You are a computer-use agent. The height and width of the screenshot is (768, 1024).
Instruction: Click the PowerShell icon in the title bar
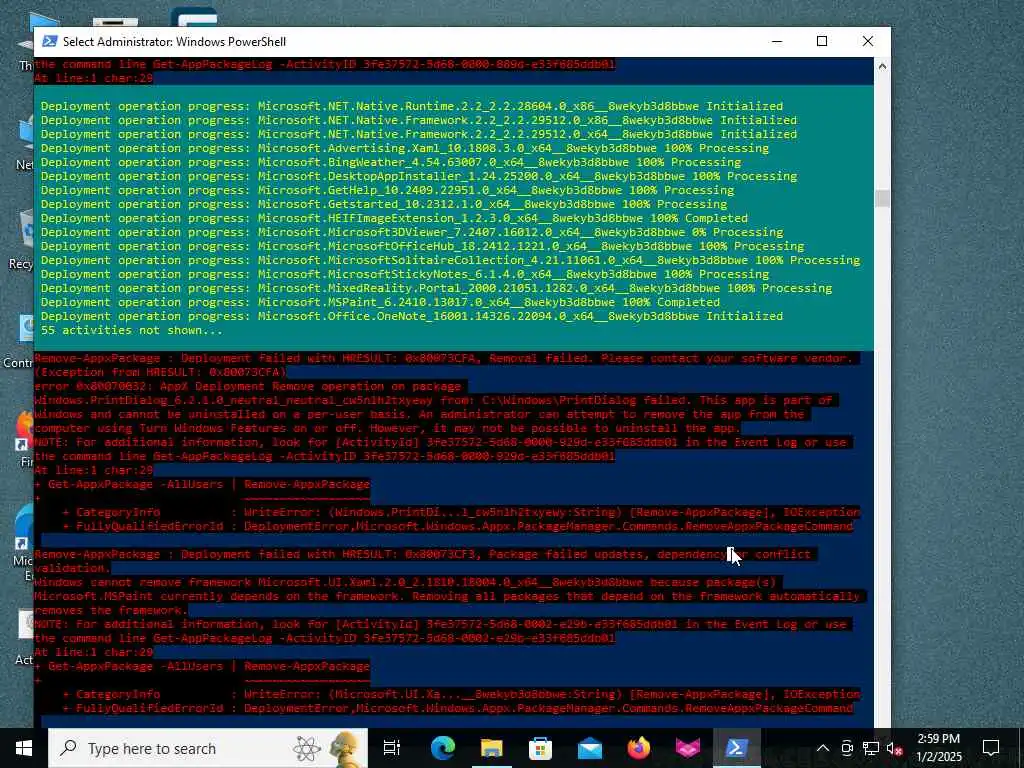[x=50, y=42]
